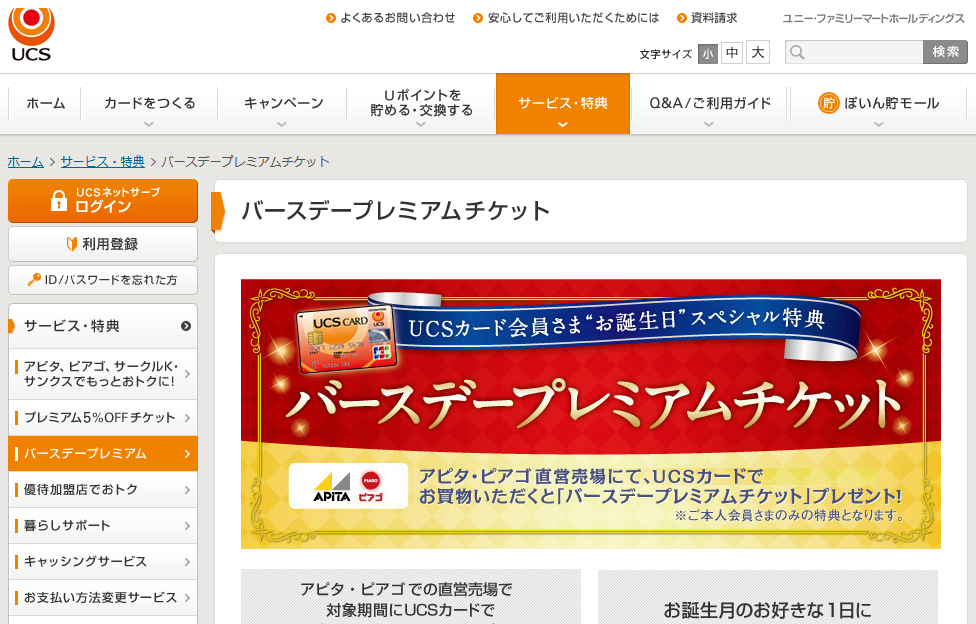
Task: Open the サービス・特典 navigation tab
Action: click(563, 103)
